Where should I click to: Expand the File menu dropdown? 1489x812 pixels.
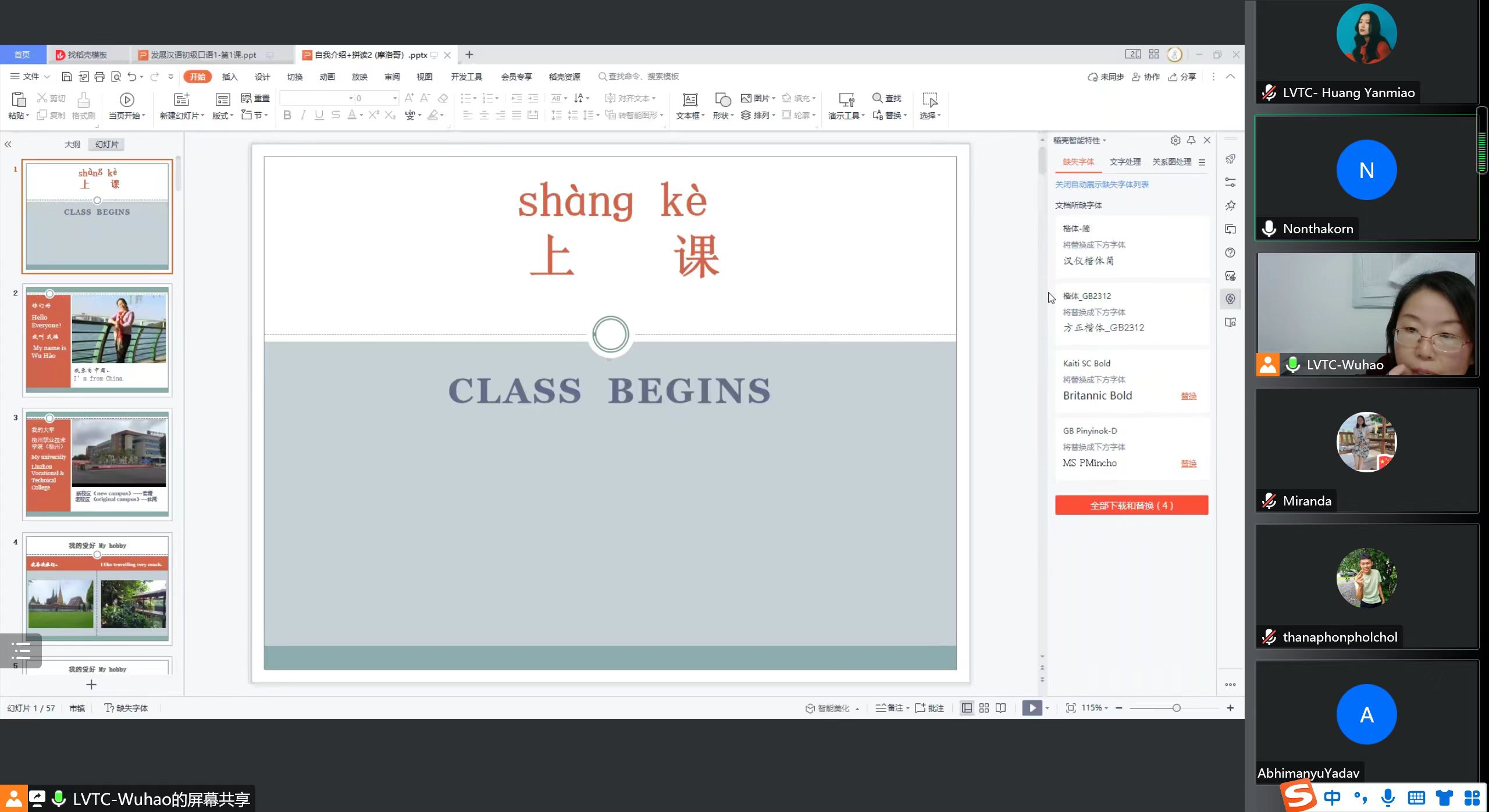coord(31,77)
